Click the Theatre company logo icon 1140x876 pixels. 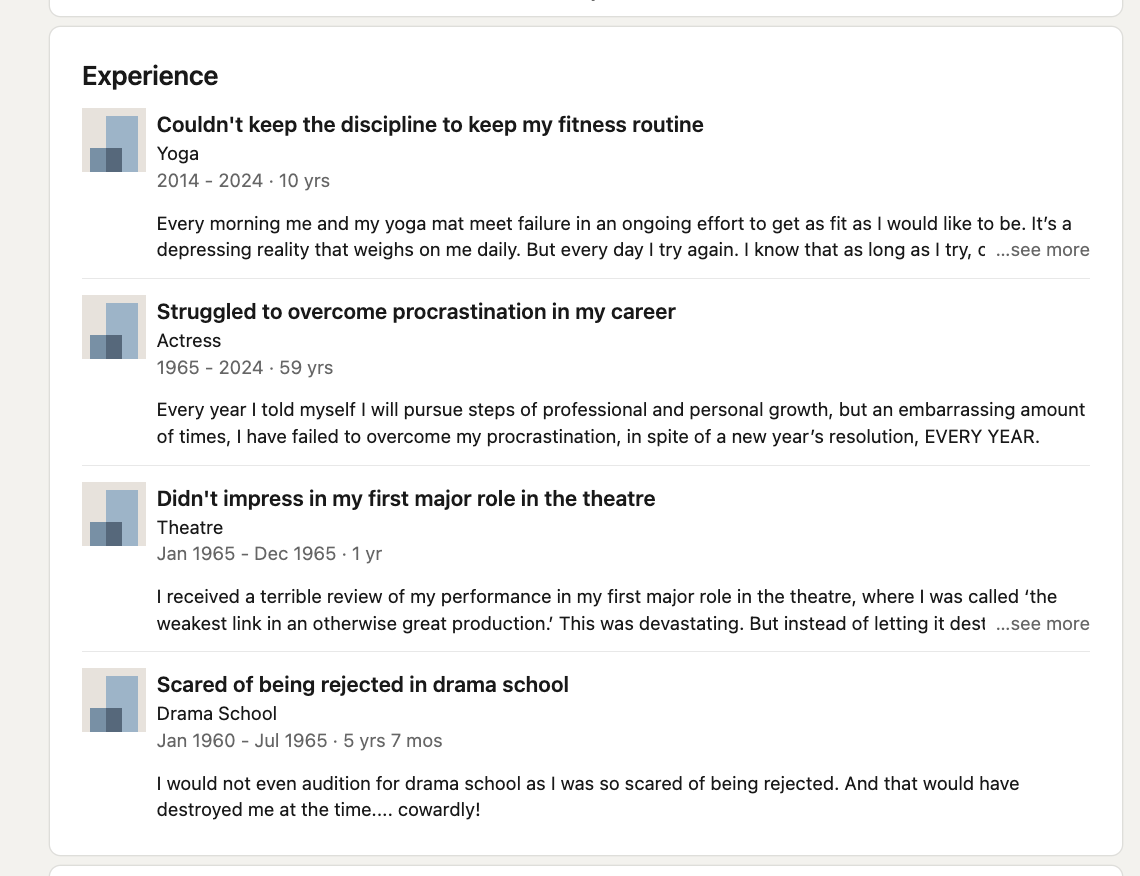[114, 514]
